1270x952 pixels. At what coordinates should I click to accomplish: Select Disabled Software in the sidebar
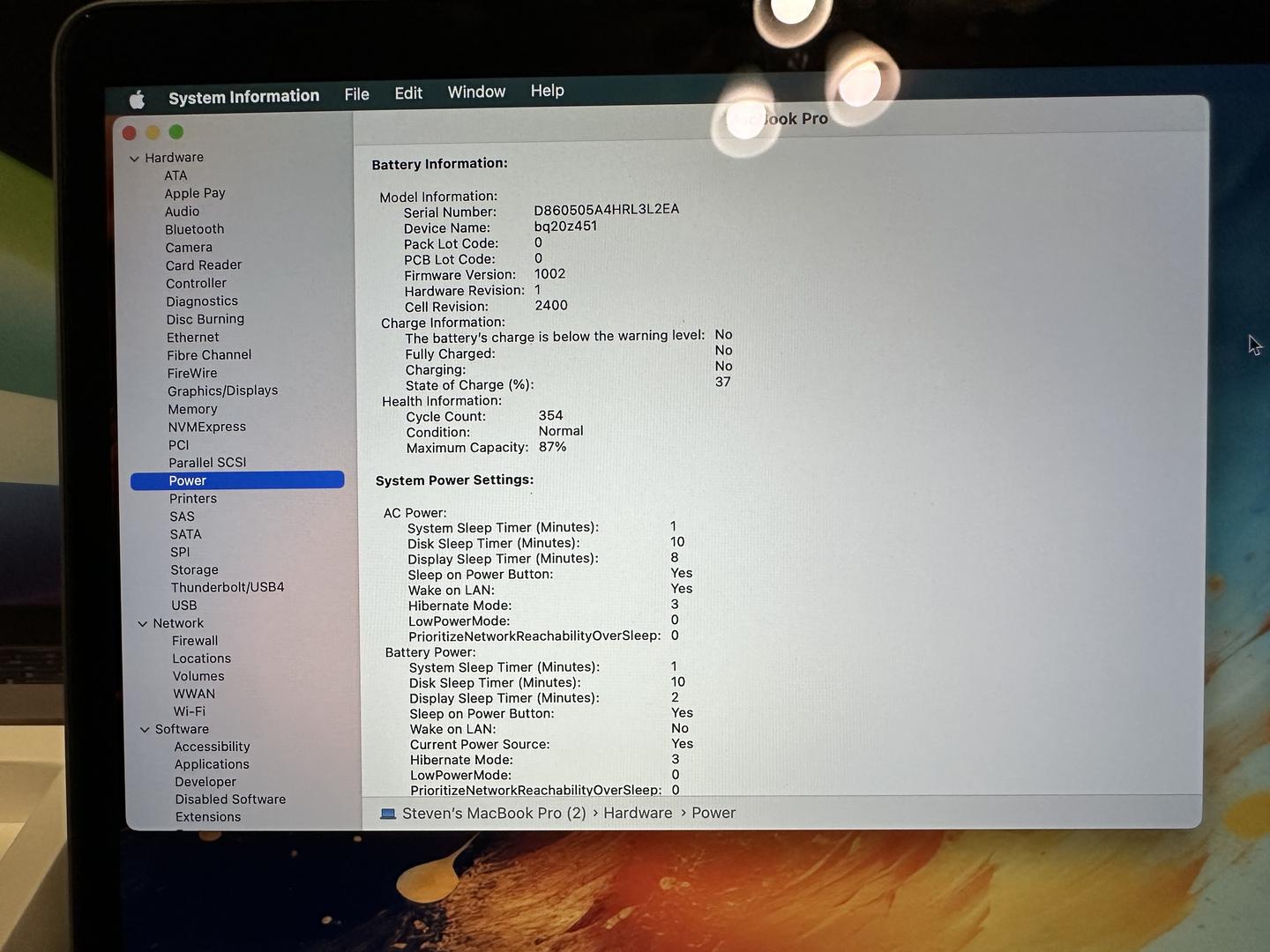230,800
